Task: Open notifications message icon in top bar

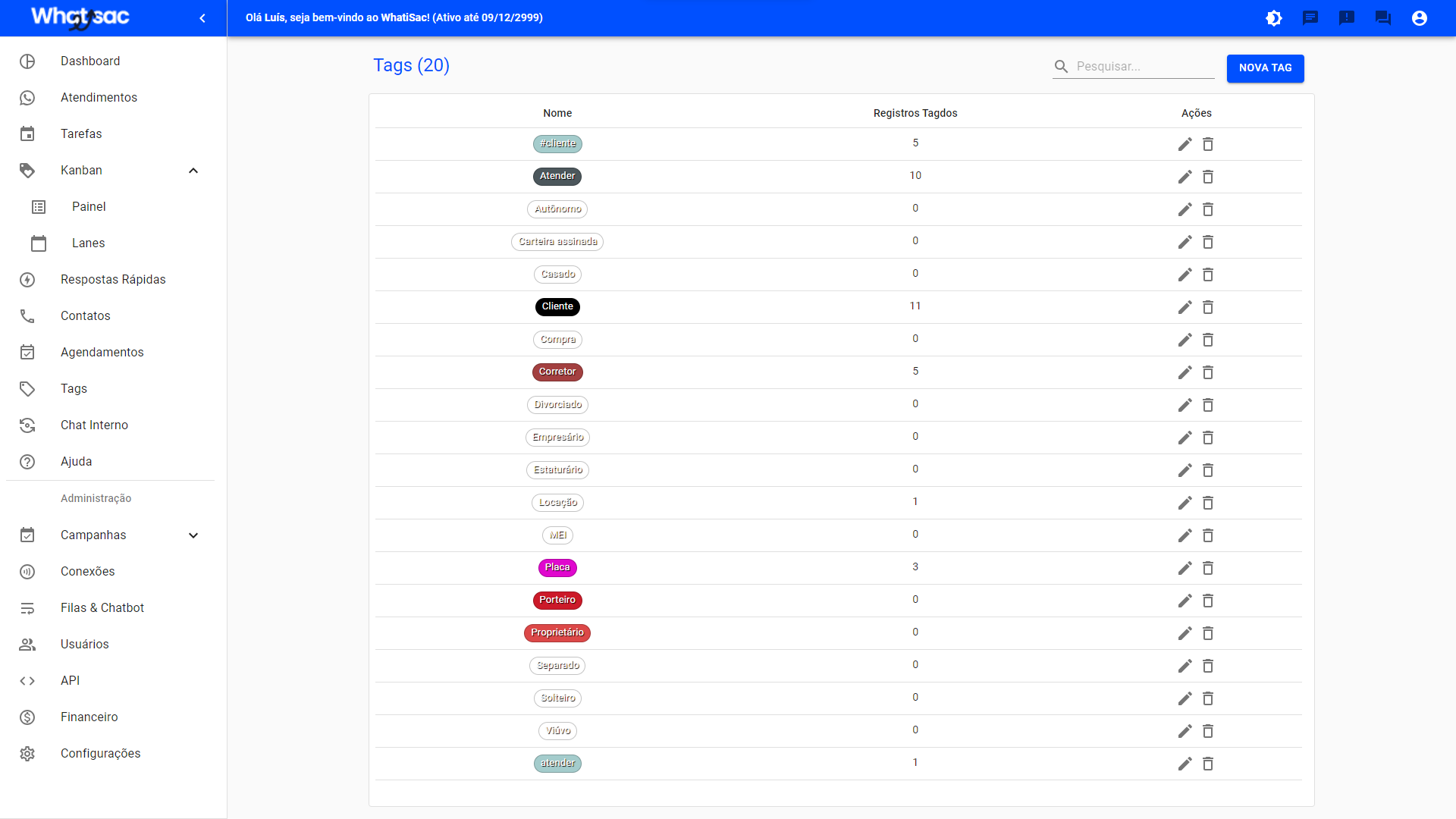Action: click(1310, 18)
